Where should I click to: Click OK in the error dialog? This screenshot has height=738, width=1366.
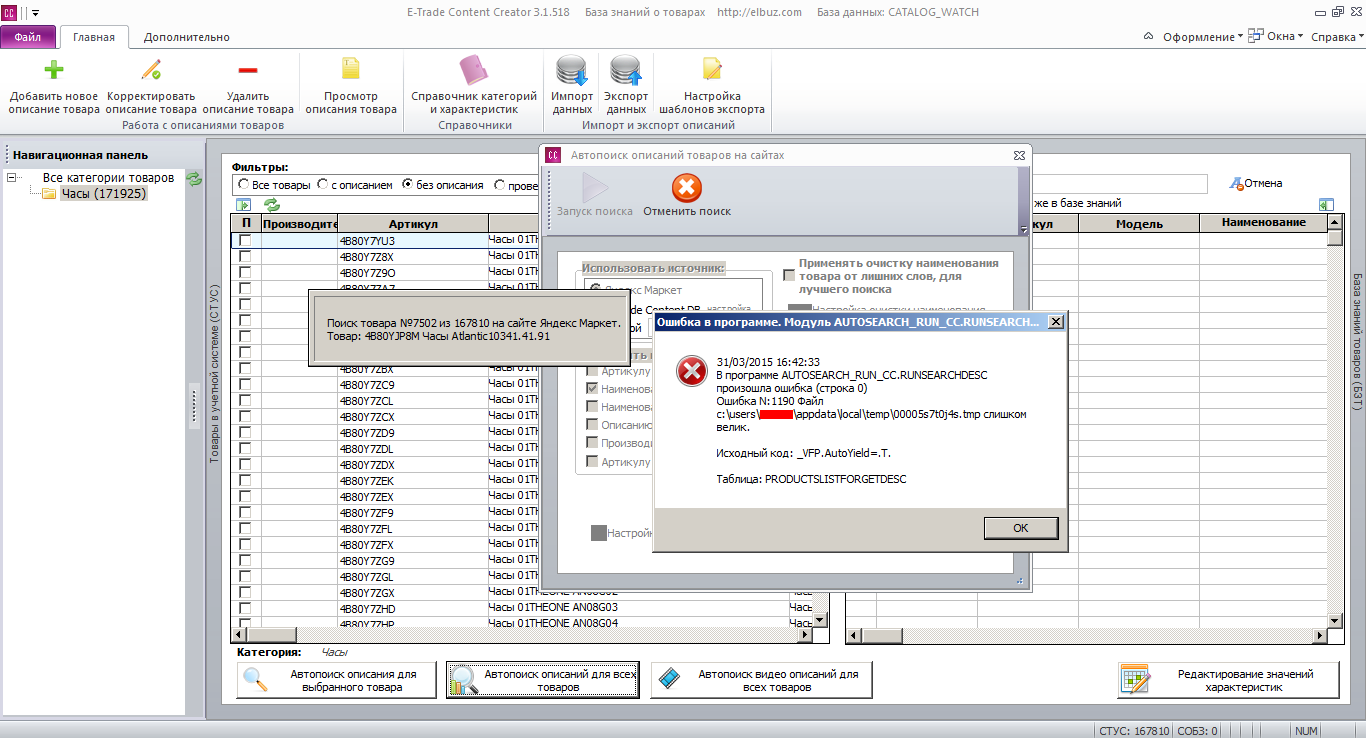point(1020,528)
